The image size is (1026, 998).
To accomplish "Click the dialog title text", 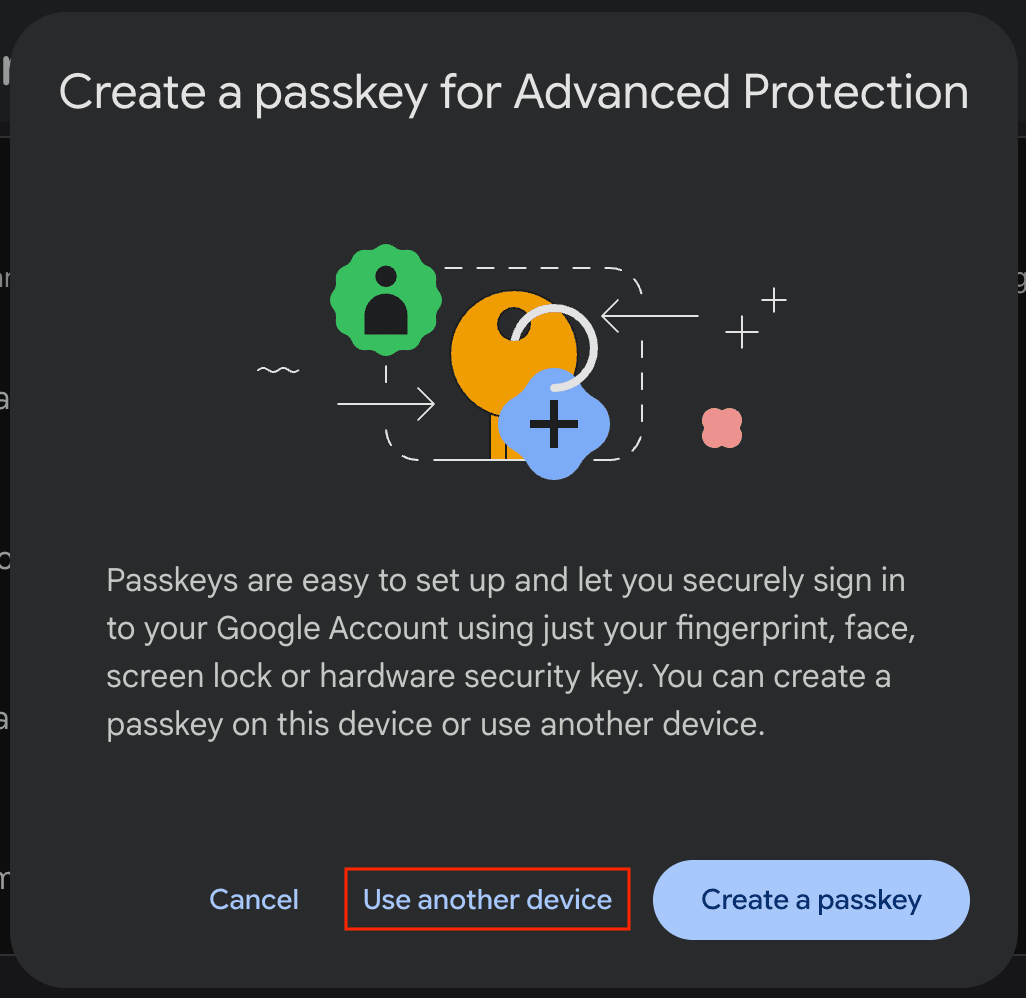I will (513, 91).
